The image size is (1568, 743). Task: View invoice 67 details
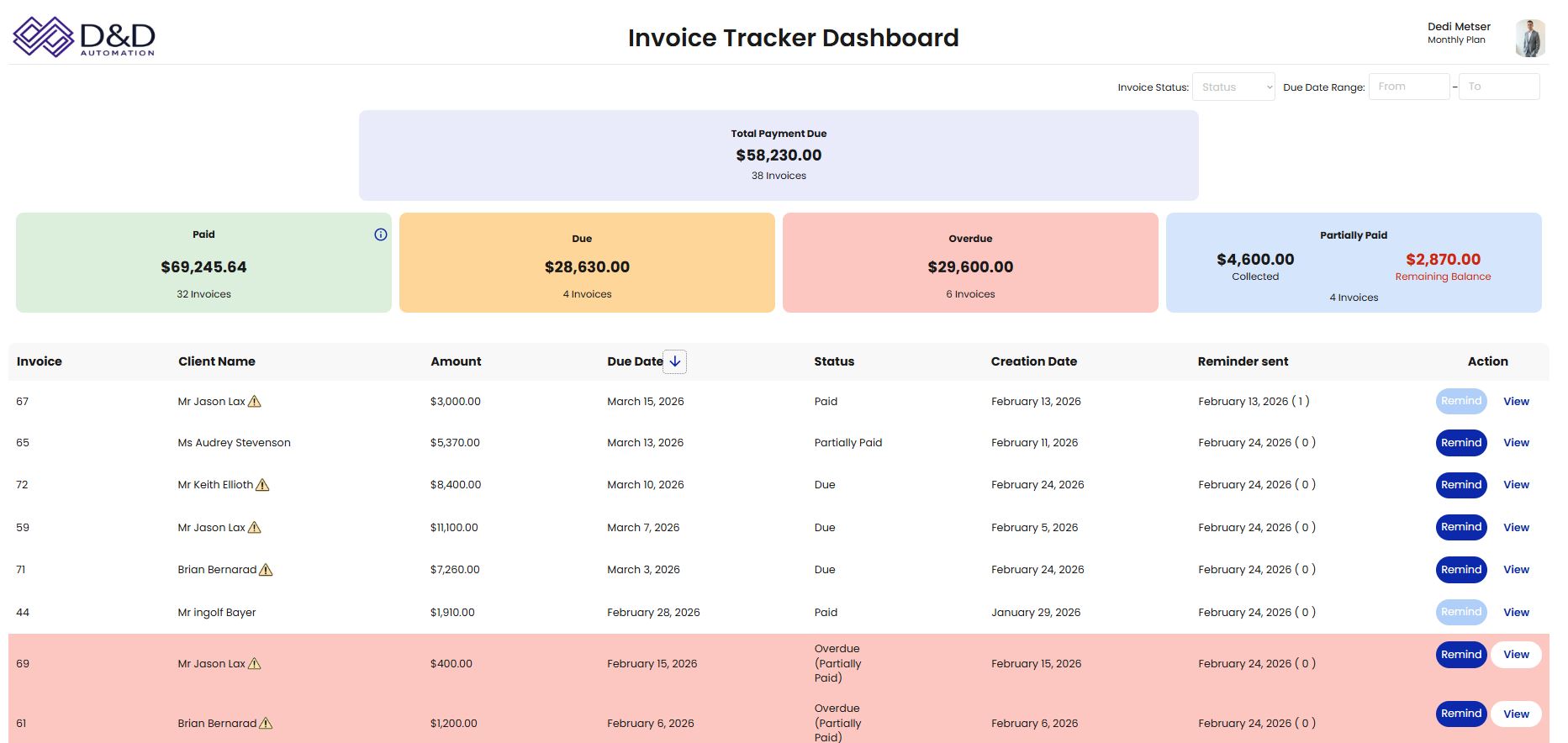point(1516,402)
